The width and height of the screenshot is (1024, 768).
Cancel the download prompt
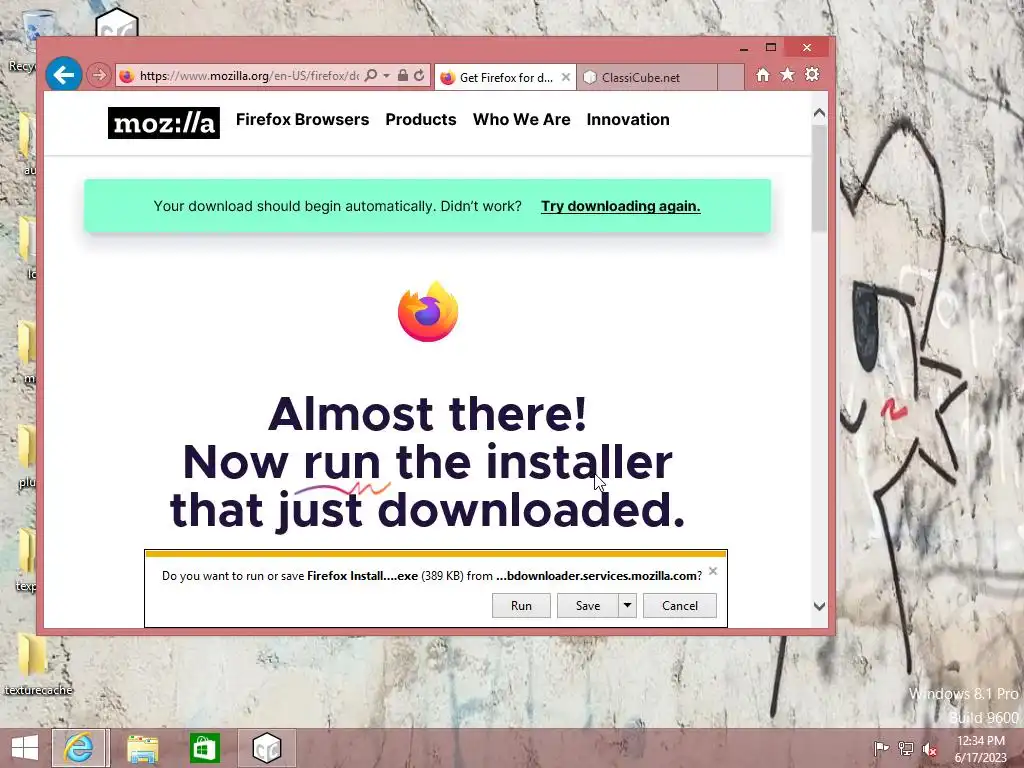coord(680,605)
